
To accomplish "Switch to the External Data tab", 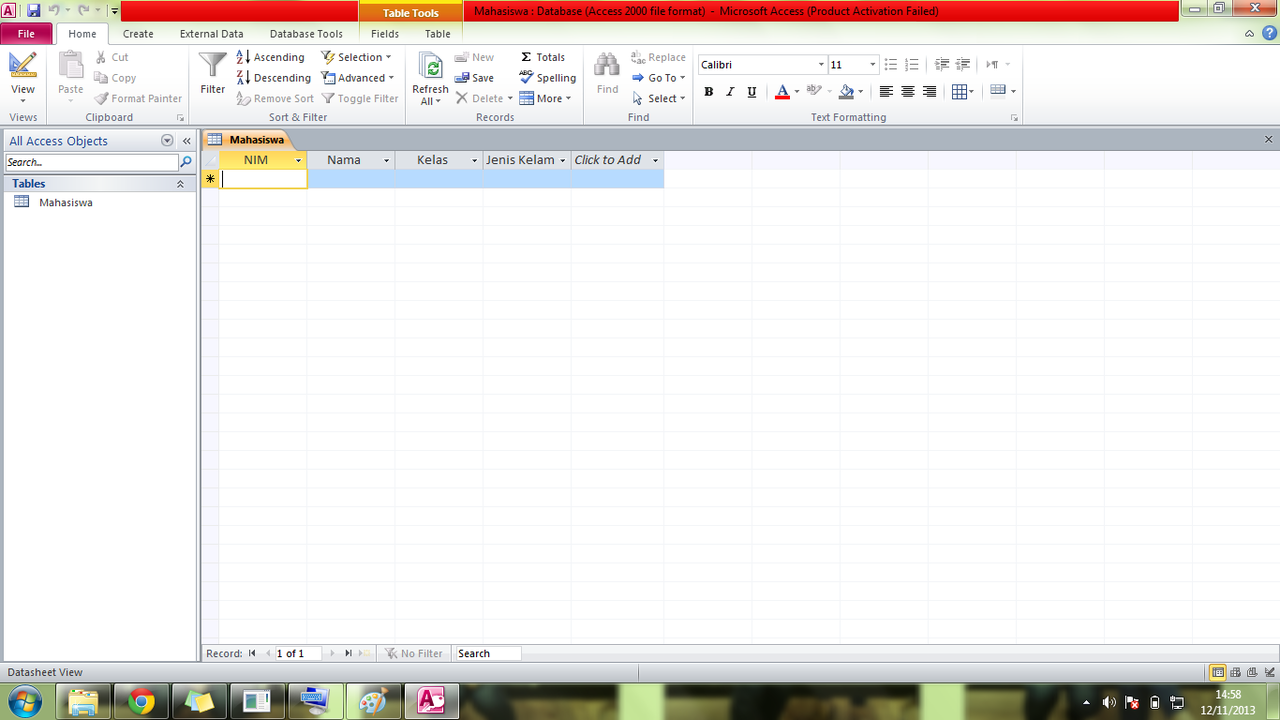I will pos(211,33).
